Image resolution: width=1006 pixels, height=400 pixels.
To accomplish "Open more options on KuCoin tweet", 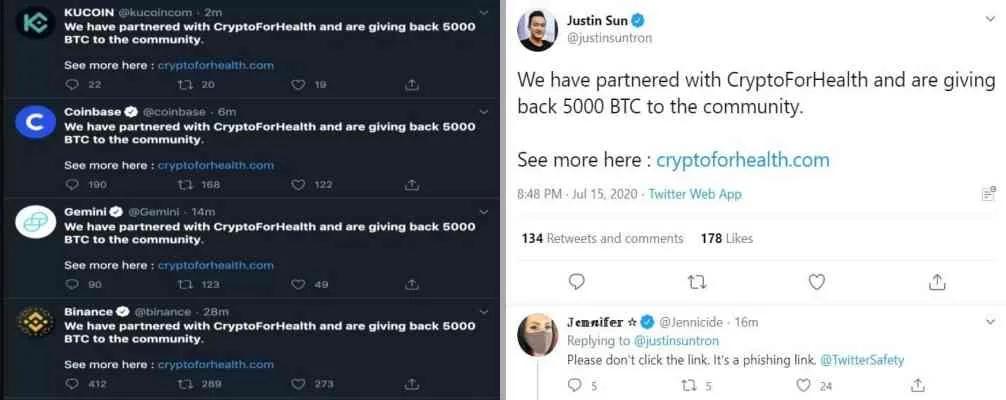I will pyautogui.click(x=484, y=12).
